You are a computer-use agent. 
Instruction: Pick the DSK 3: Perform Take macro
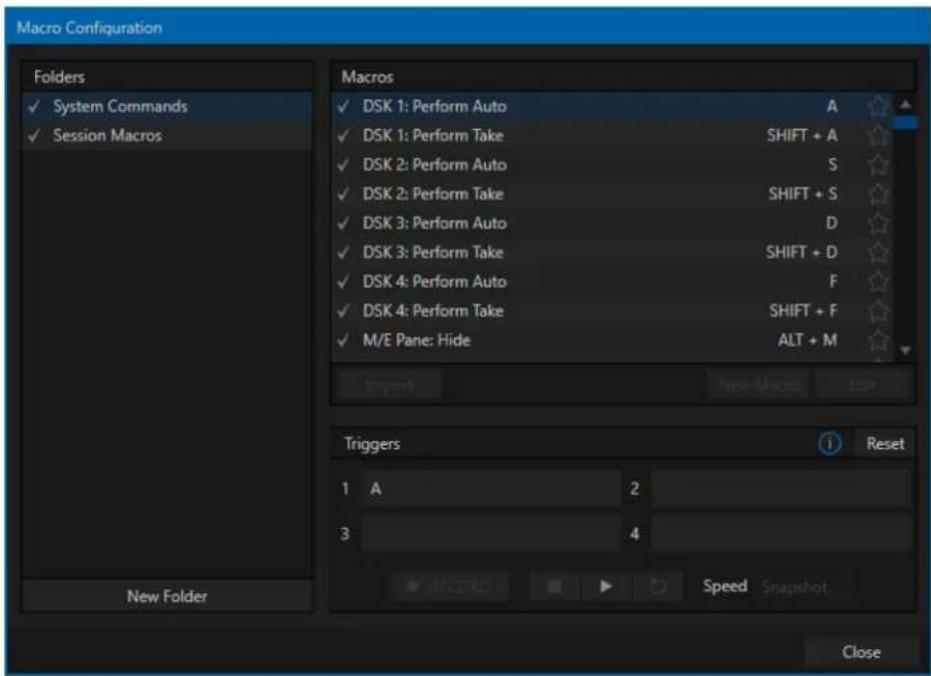click(612, 252)
